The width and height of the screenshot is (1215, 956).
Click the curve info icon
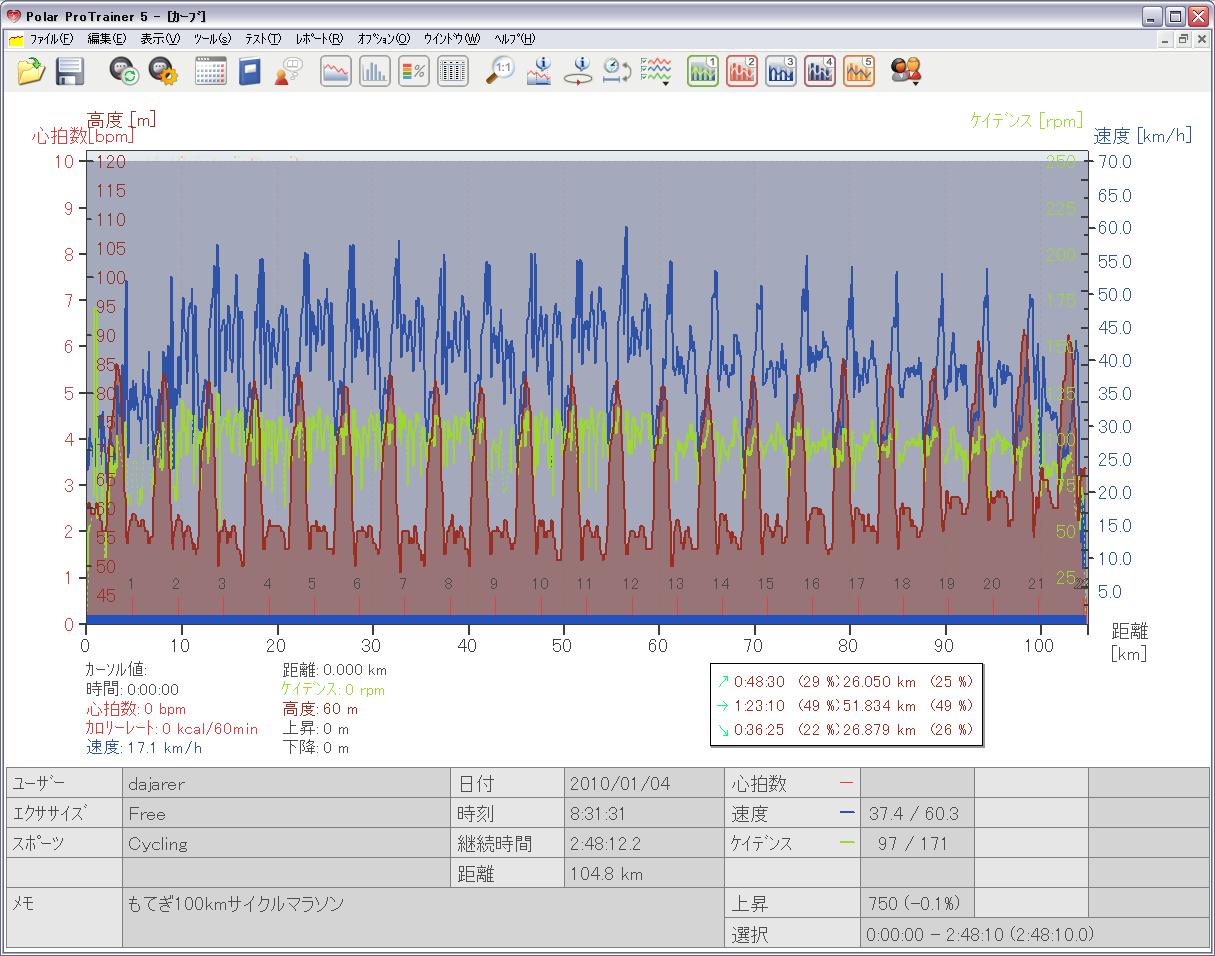(539, 71)
